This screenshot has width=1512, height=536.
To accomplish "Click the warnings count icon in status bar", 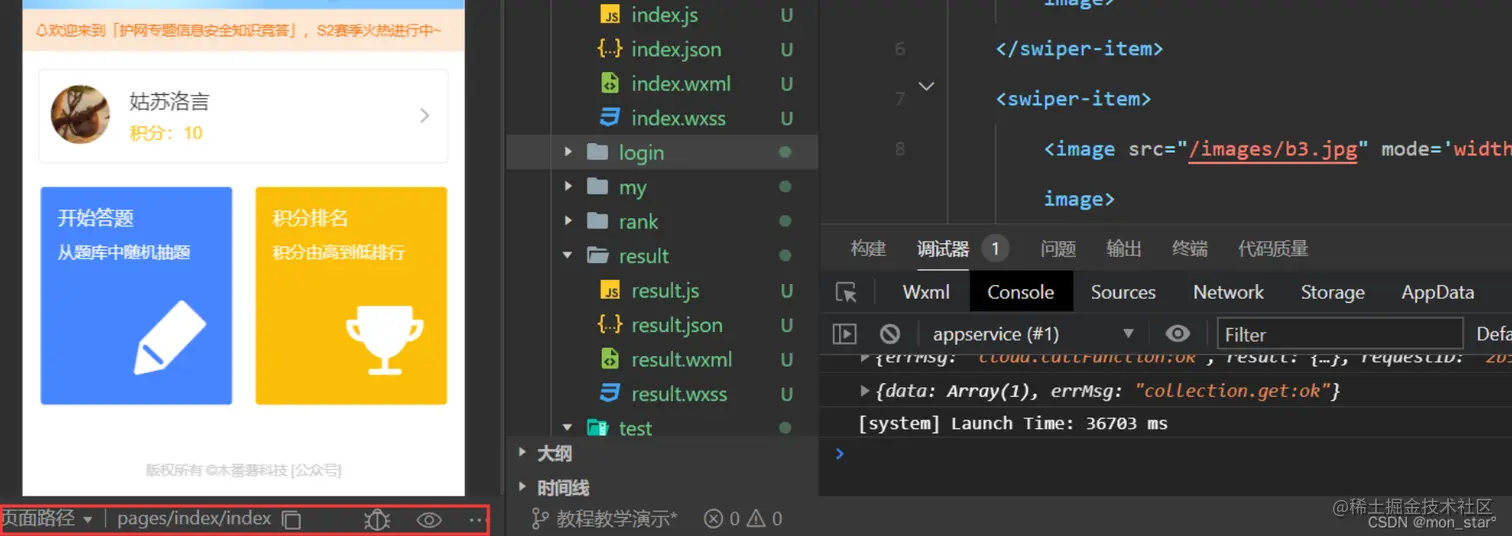I will tap(756, 519).
